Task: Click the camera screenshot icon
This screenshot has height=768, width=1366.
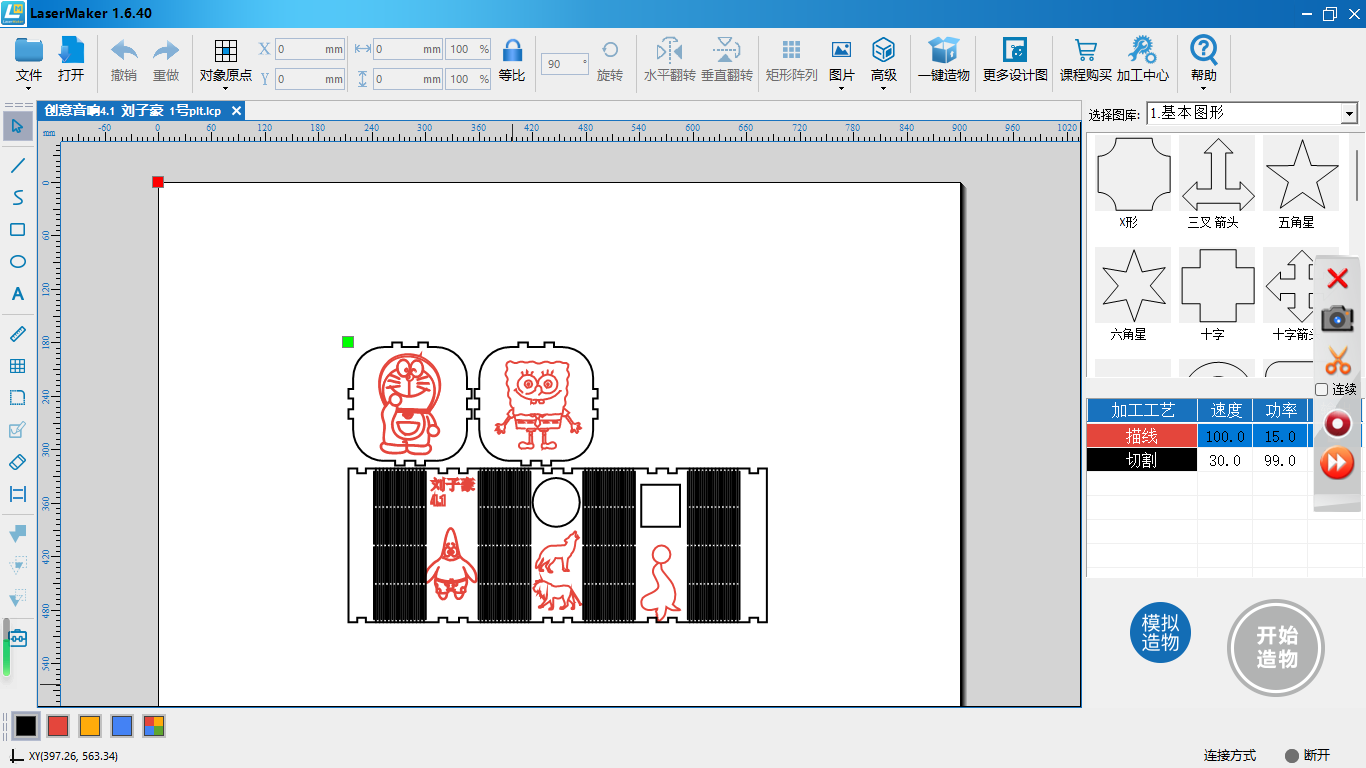Action: pos(1337,319)
